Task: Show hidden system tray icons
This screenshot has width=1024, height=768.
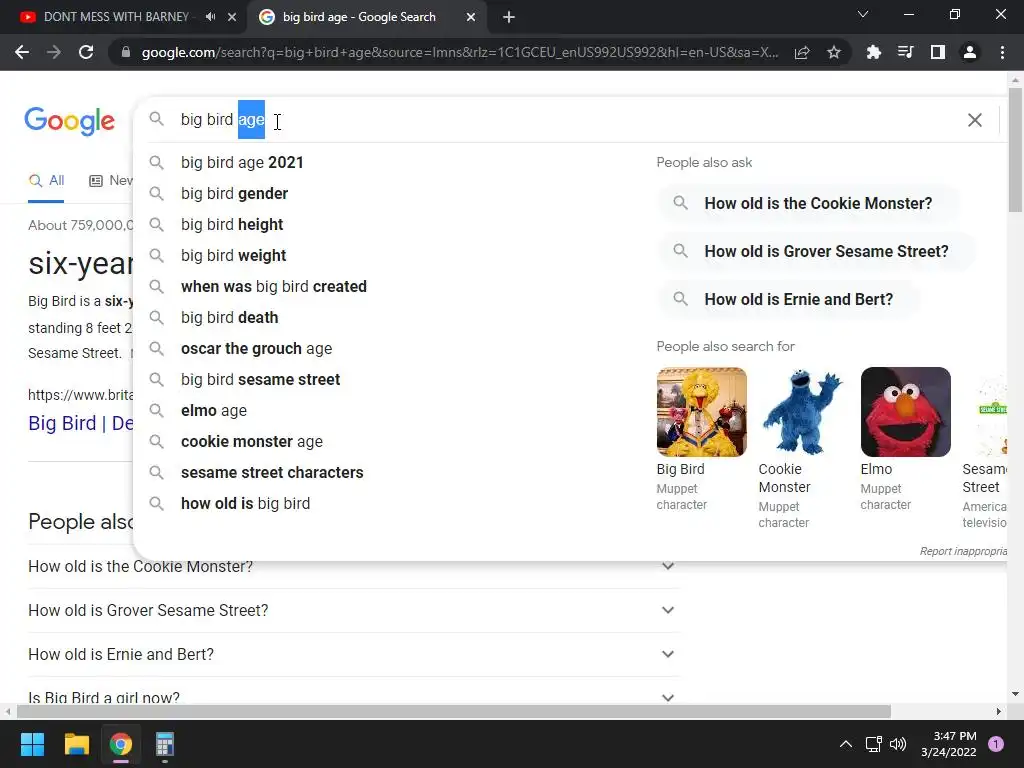Action: 845,744
